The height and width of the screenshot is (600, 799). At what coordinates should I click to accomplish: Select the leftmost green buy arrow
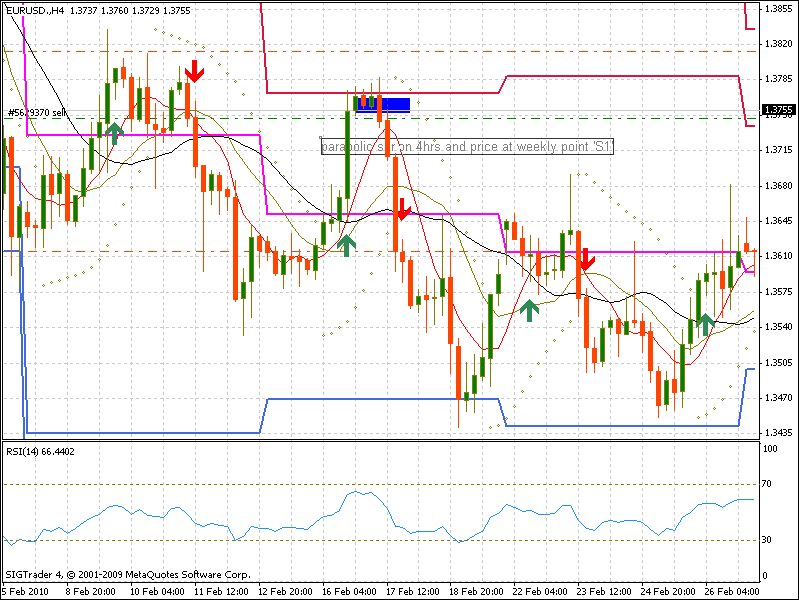click(114, 132)
